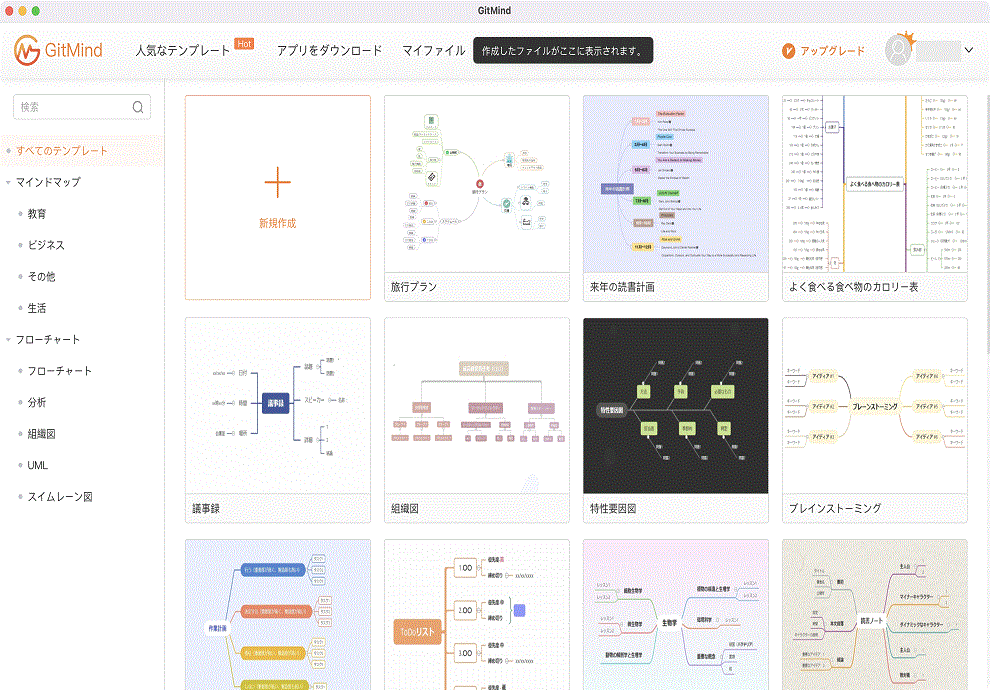Viewport: 990px width, 690px height.
Task: Click the 旅行プラン caption text
Action: (414, 287)
